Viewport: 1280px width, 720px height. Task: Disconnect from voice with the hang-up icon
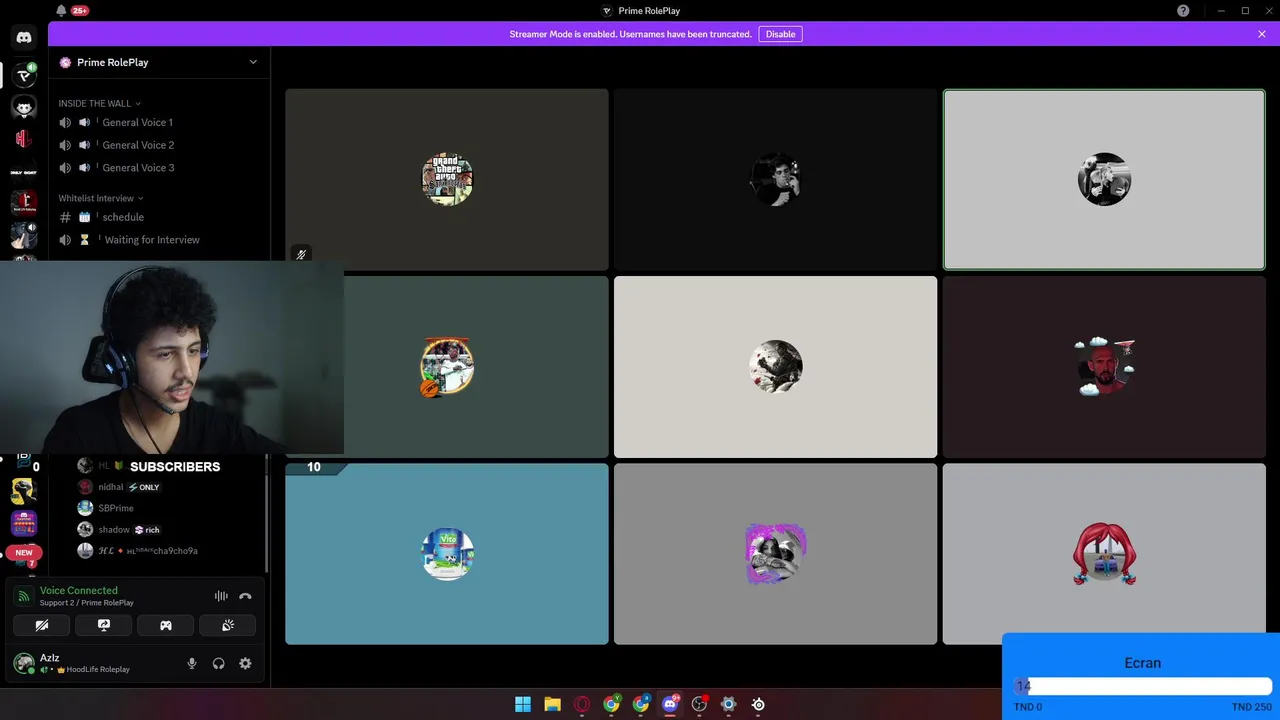point(245,596)
